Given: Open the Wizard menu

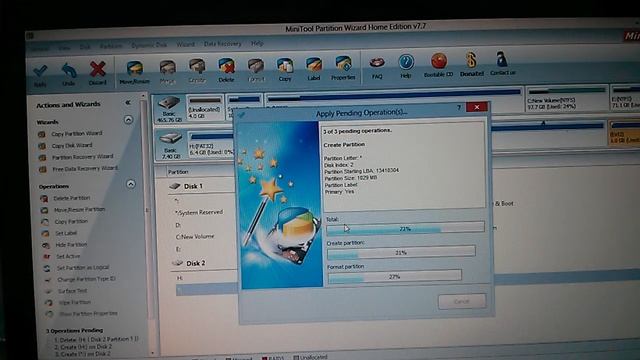Looking at the screenshot, I should coord(185,44).
